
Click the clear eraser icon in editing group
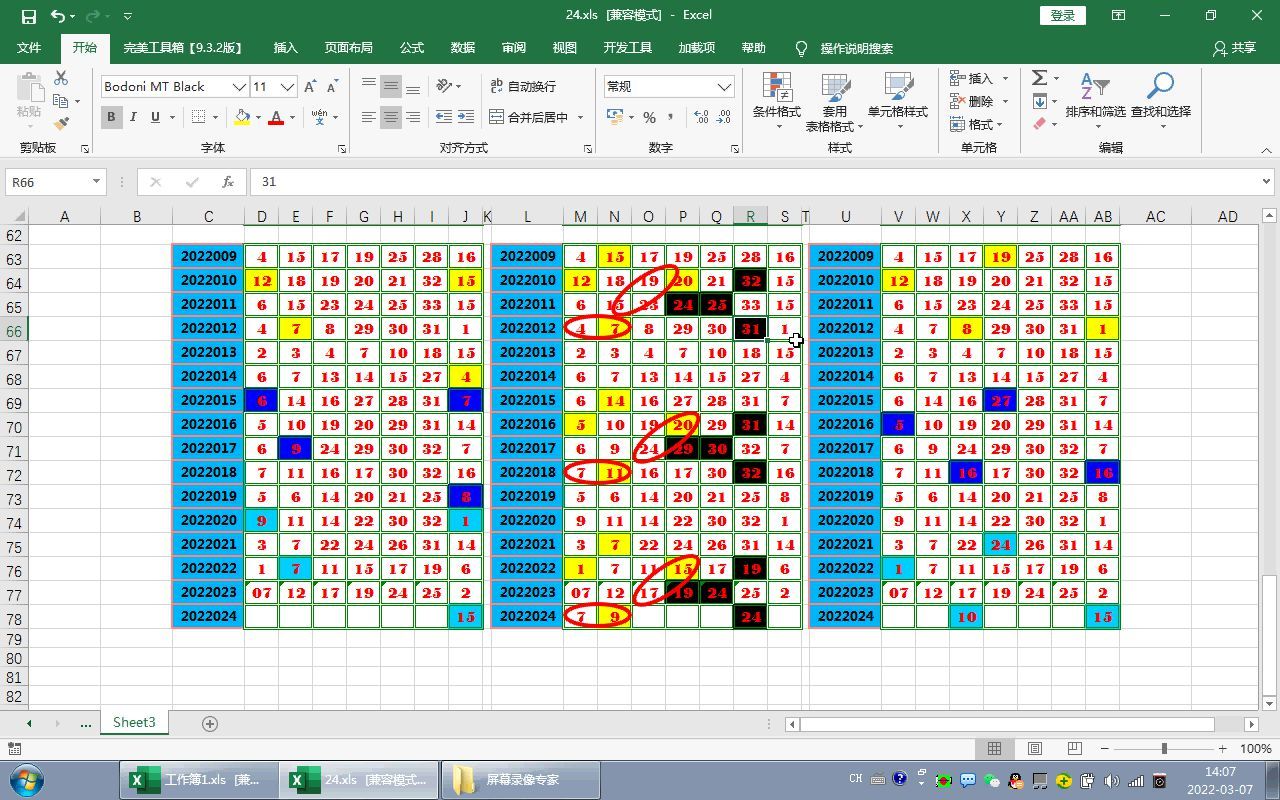(1039, 124)
